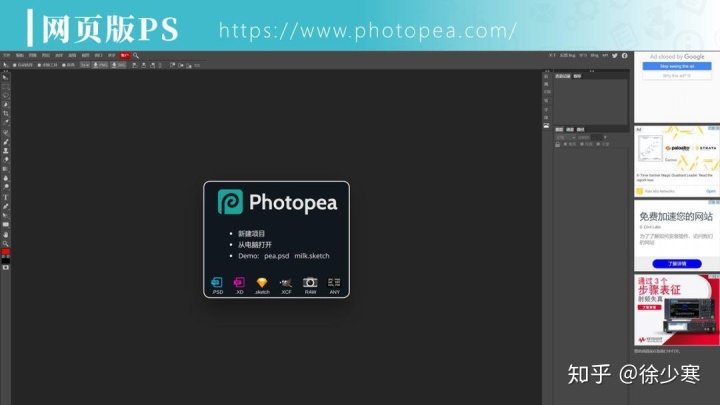
Task: Toggle the Auto-Select checkbox in options bar
Action: pyautogui.click(x=15, y=65)
